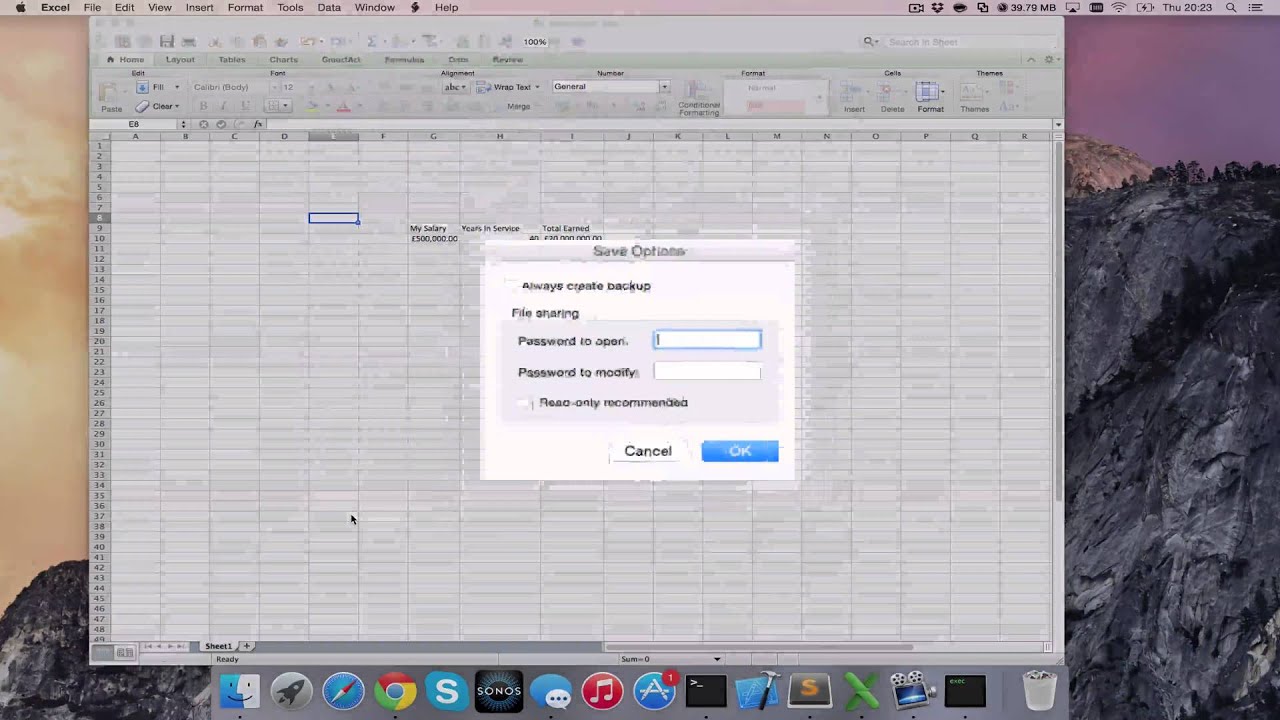This screenshot has height=720, width=1280.
Task: Toggle Bold formatting button
Action: pos(203,106)
